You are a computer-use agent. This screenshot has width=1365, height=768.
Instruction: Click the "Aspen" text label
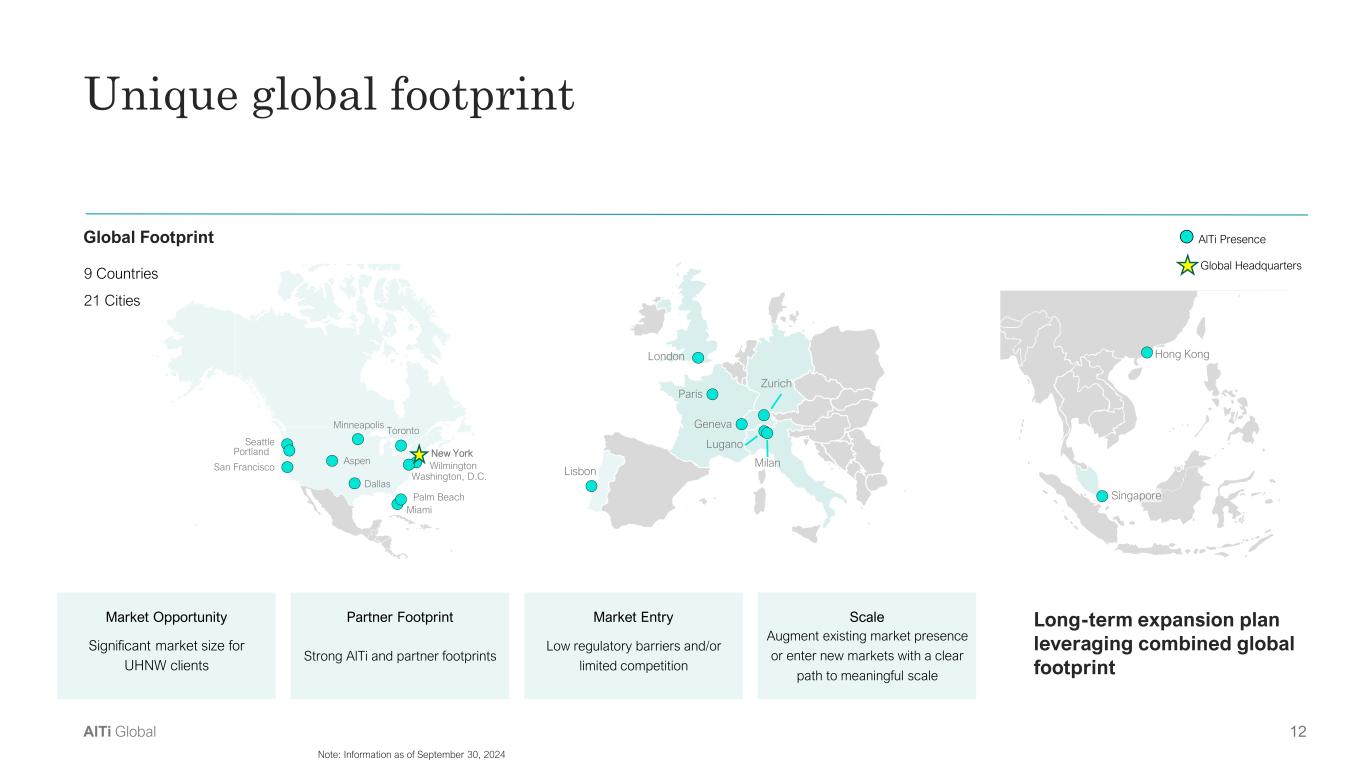point(357,461)
